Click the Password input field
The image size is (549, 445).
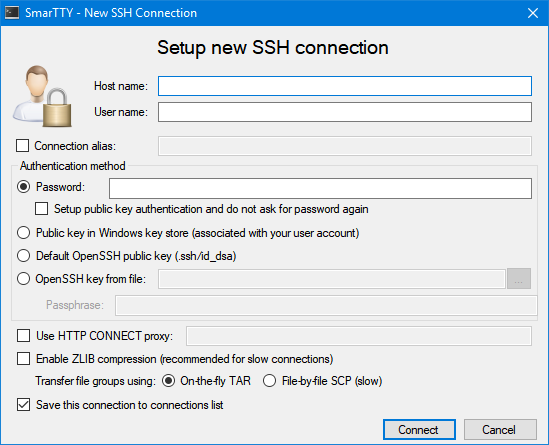320,188
